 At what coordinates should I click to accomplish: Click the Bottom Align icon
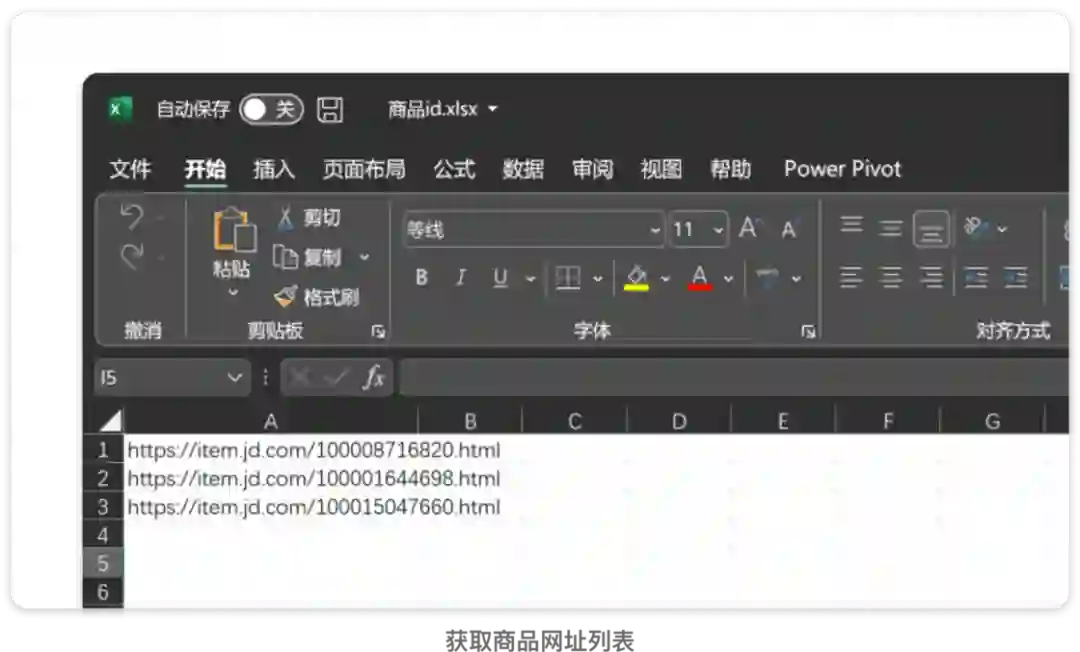pos(931,230)
